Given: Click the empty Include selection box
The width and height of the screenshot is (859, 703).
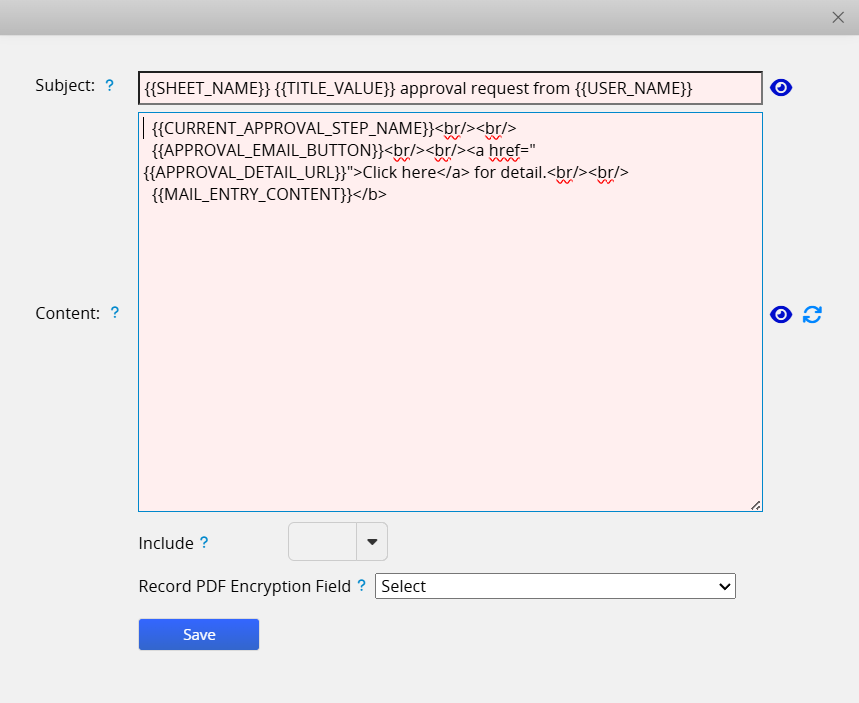Looking at the screenshot, I should [322, 542].
